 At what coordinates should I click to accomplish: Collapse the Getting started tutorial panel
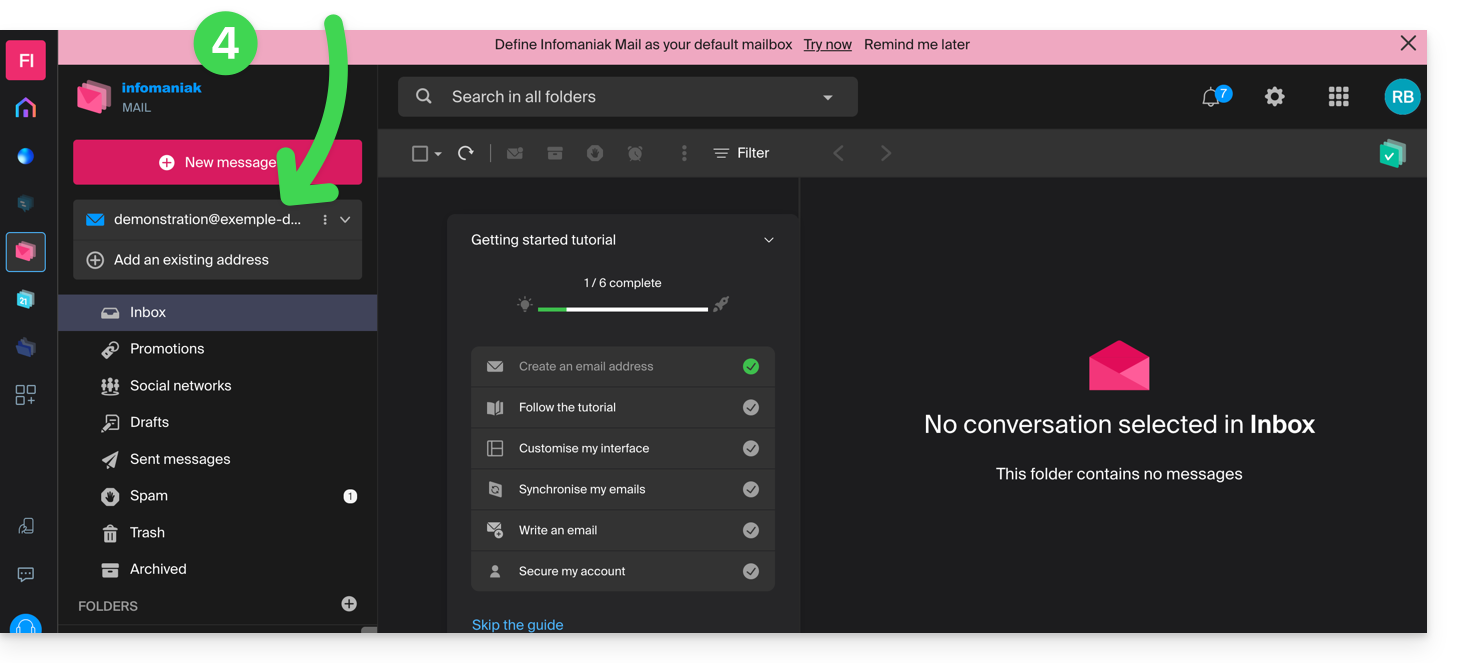pos(769,240)
